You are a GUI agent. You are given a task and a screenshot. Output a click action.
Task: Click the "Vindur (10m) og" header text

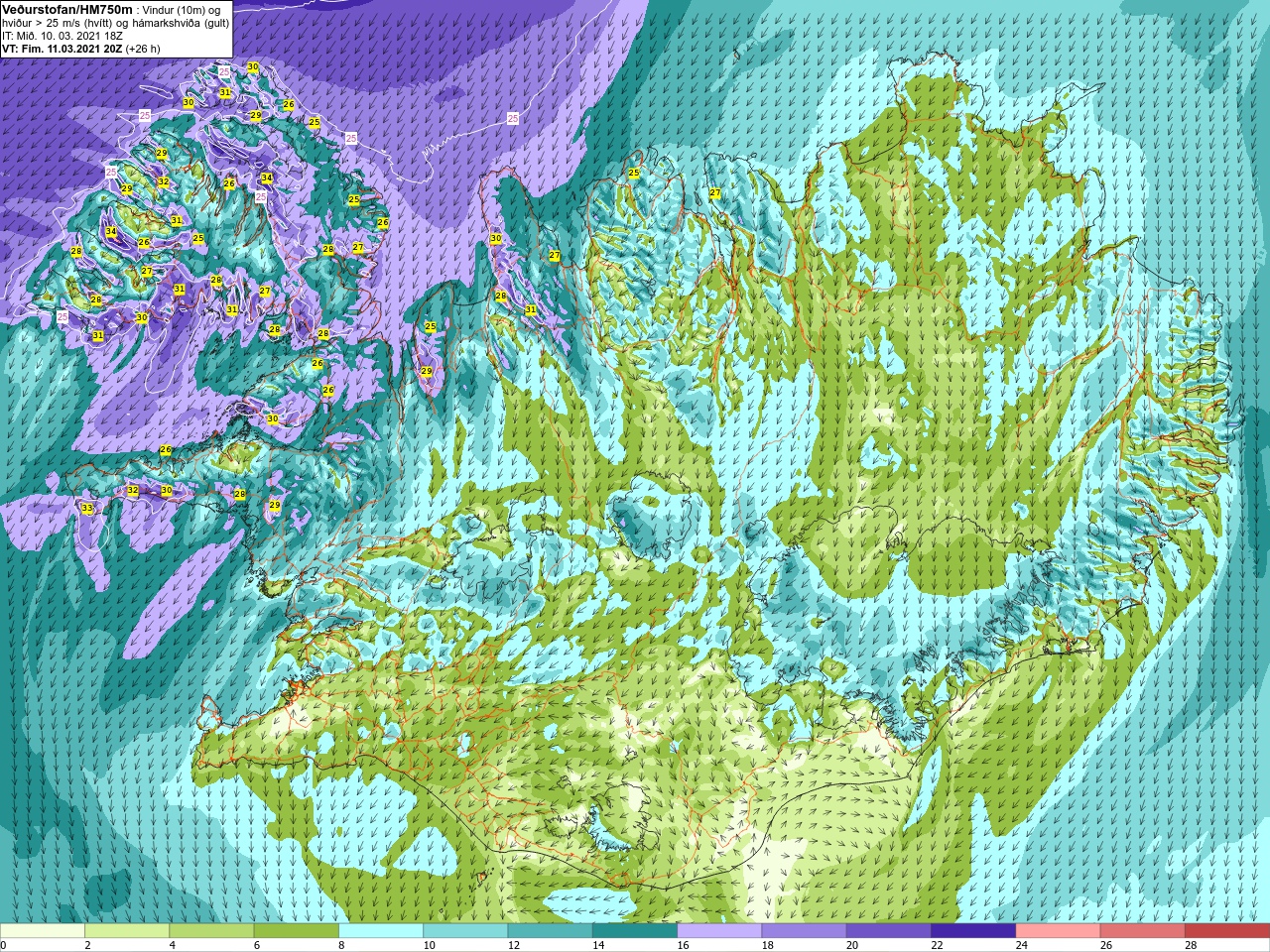(x=180, y=10)
